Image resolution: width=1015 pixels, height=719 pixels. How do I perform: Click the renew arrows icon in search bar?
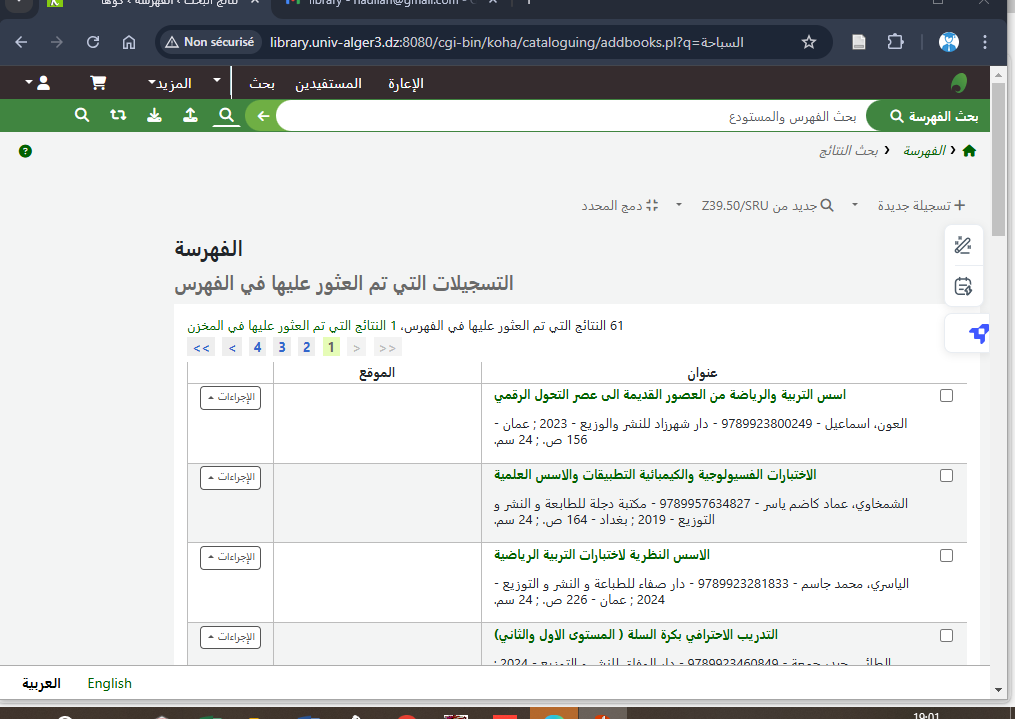click(118, 116)
